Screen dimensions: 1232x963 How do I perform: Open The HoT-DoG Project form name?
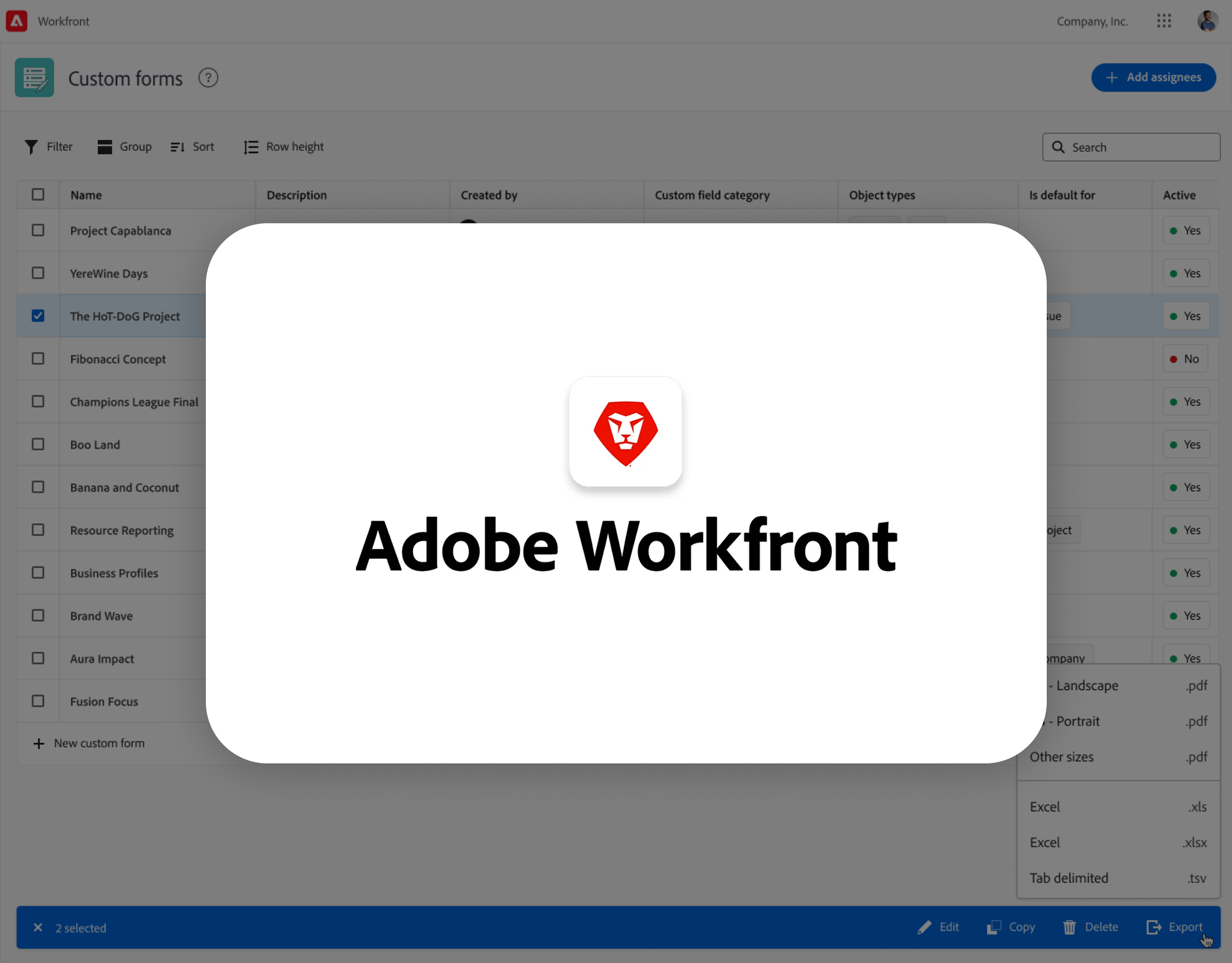tap(125, 317)
